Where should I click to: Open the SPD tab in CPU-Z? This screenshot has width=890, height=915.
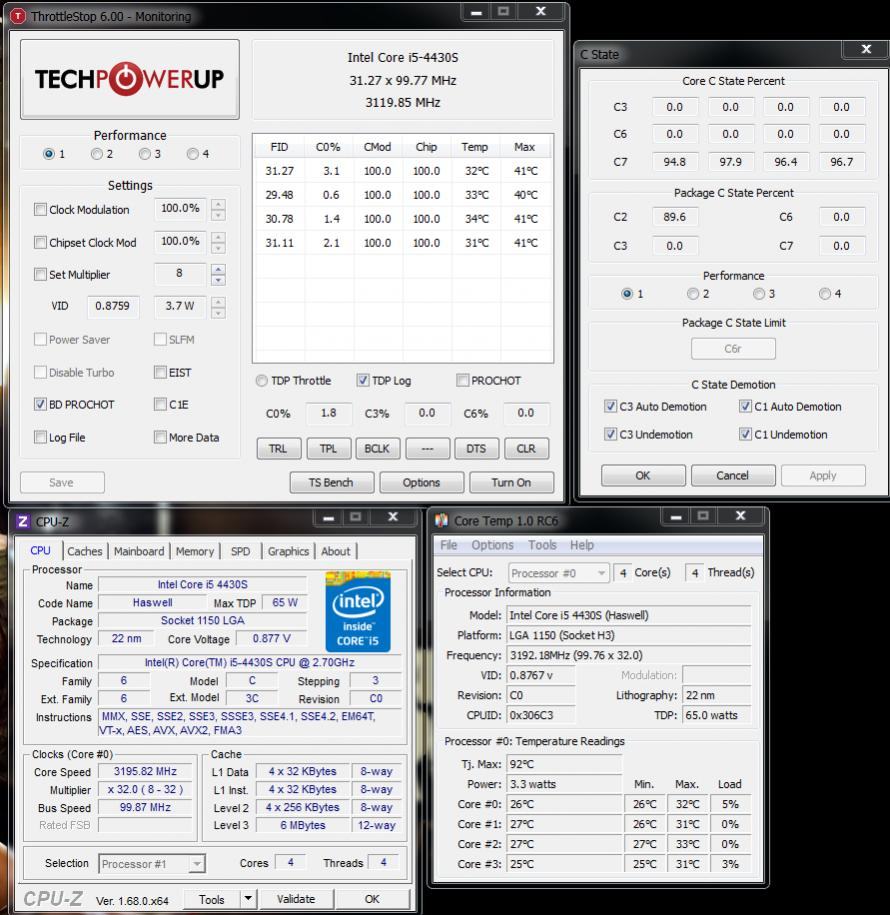[x=240, y=551]
